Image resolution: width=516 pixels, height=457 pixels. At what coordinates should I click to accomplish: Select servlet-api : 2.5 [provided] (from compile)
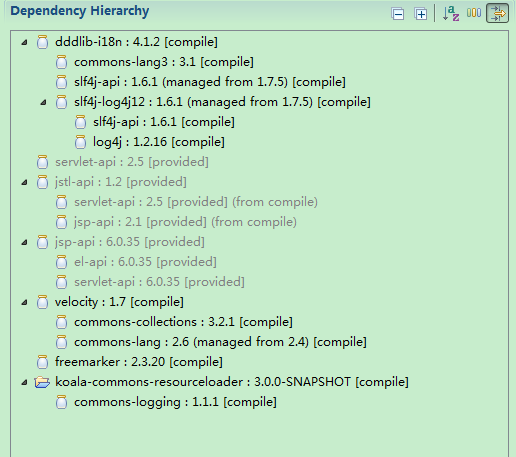pos(196,202)
